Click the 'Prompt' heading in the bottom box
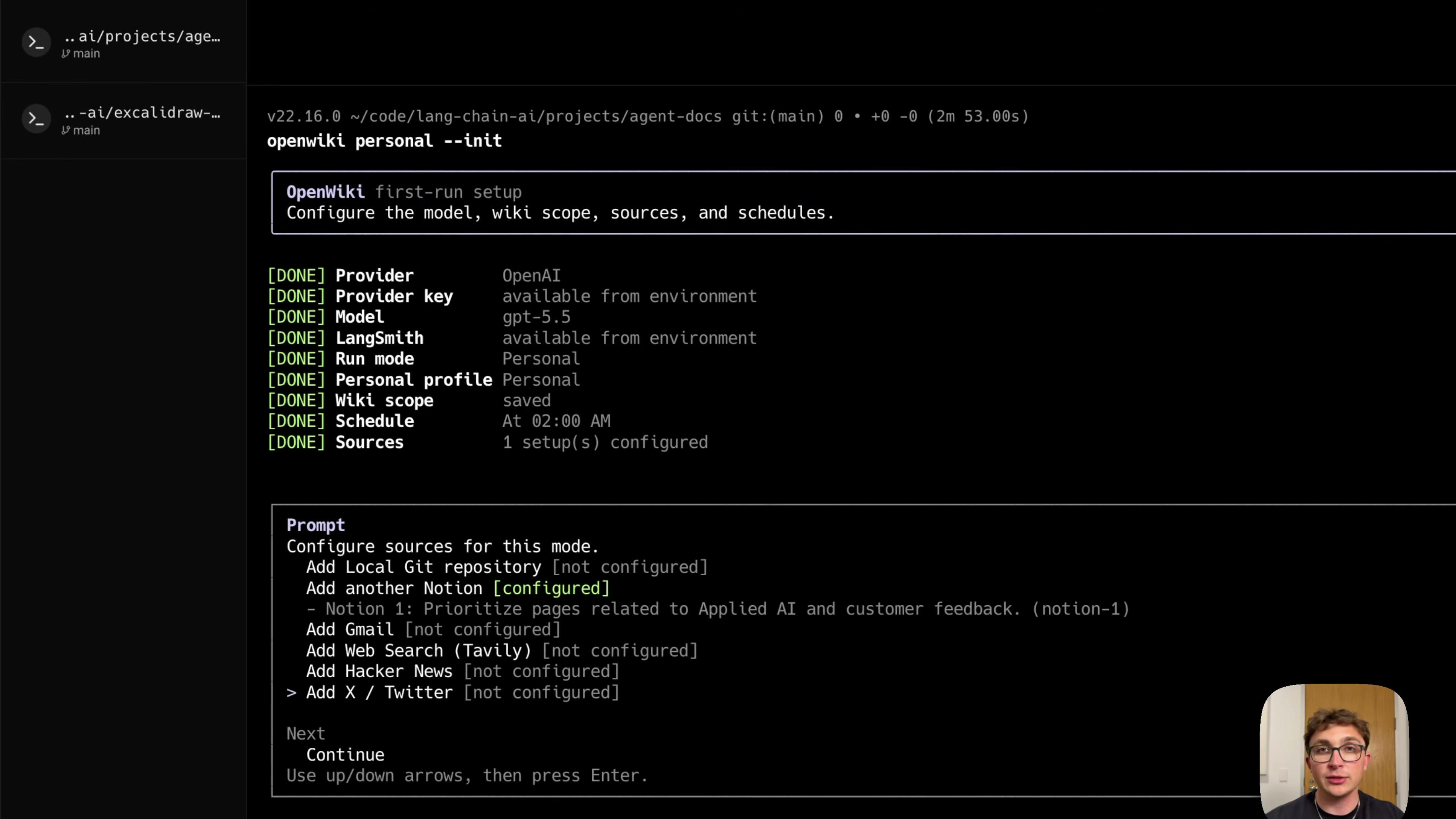This screenshot has height=819, width=1456. click(315, 525)
